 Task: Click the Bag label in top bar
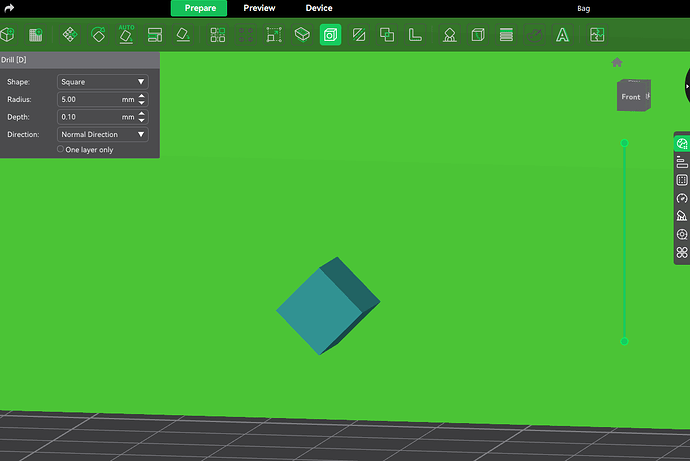click(x=584, y=8)
